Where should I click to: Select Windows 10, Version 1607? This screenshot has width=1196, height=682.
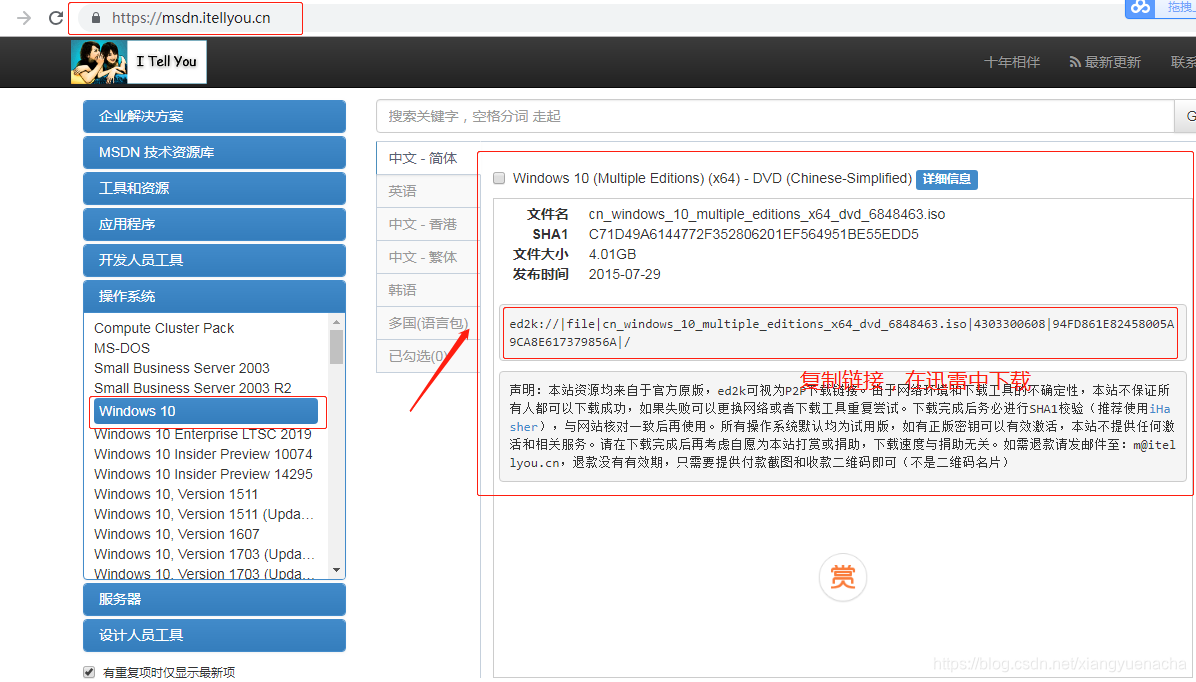(176, 534)
